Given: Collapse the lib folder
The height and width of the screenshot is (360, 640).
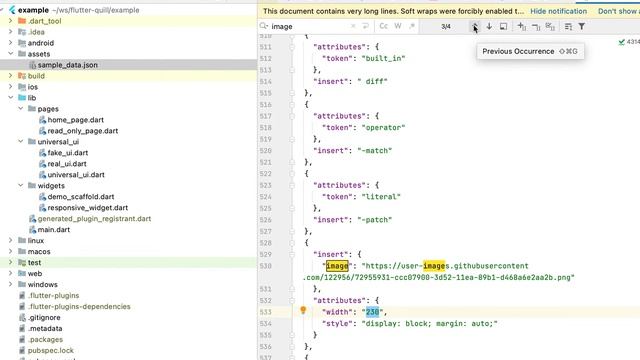Looking at the screenshot, I should [x=11, y=98].
